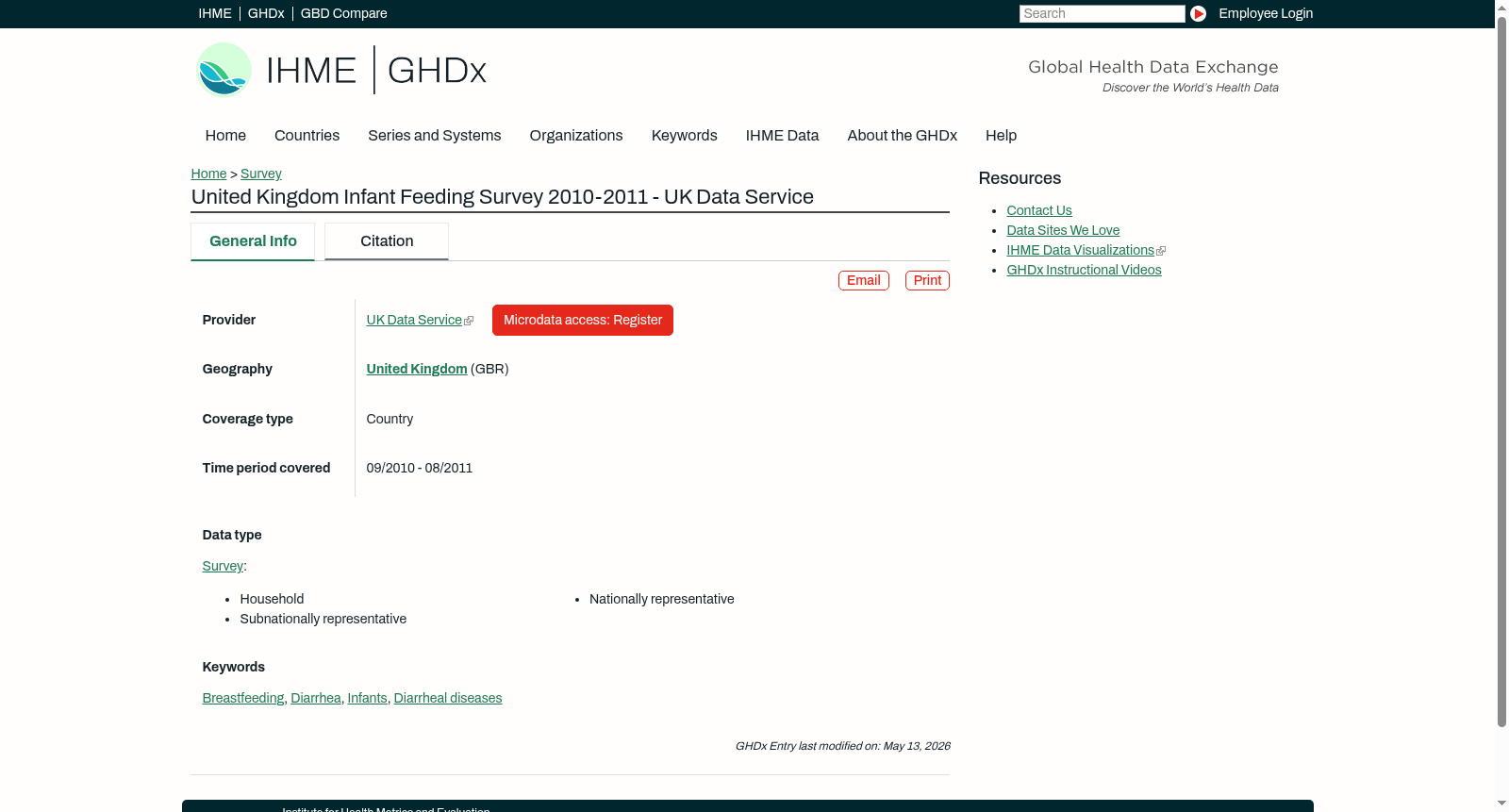The image size is (1509, 812).
Task: Click the Email button
Action: click(864, 280)
